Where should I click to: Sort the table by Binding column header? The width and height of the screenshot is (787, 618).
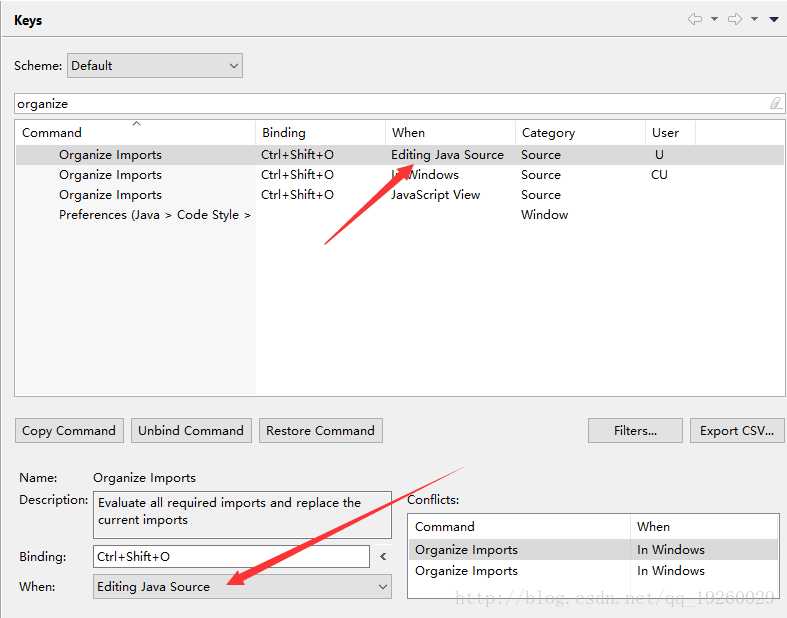(320, 132)
